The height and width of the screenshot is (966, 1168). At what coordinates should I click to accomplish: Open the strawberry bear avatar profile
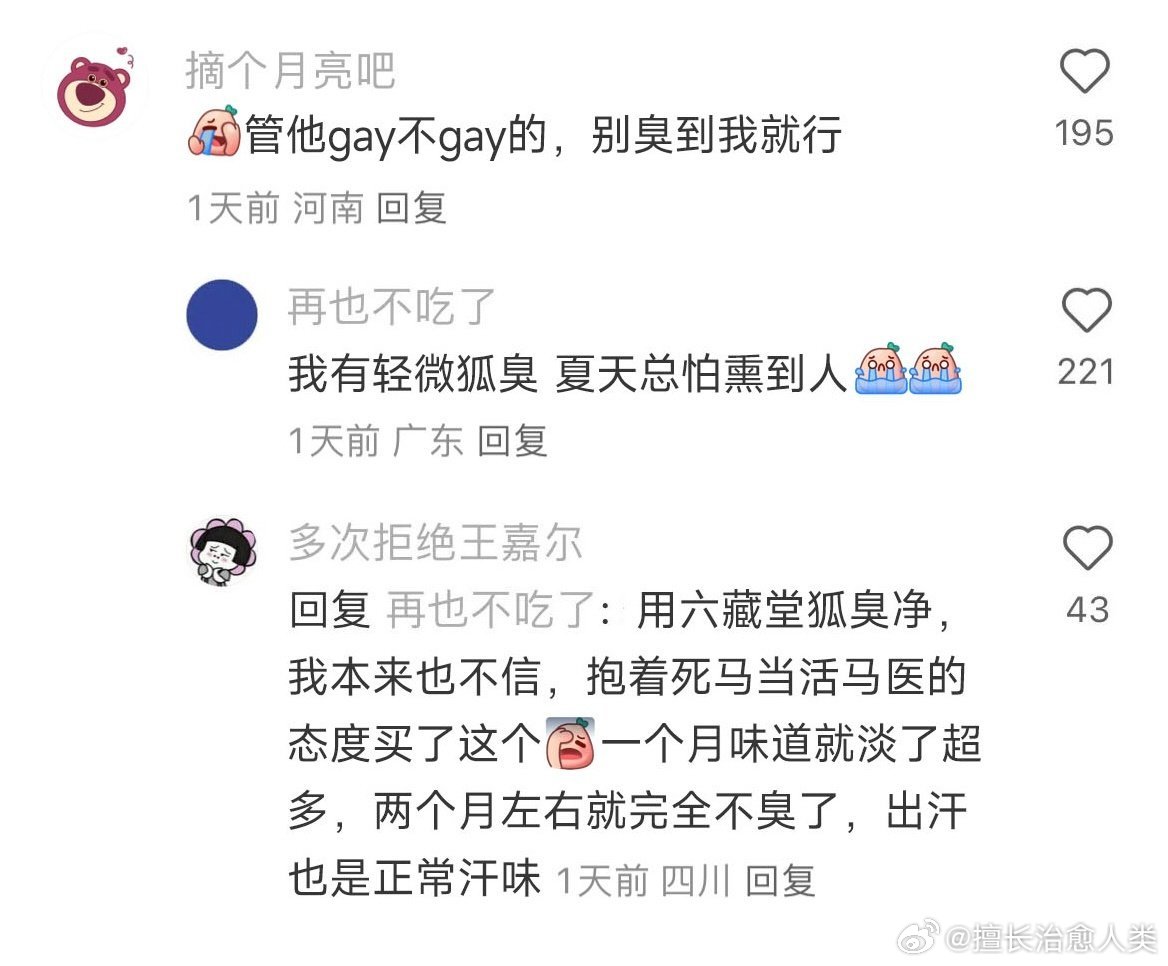tap(95, 86)
